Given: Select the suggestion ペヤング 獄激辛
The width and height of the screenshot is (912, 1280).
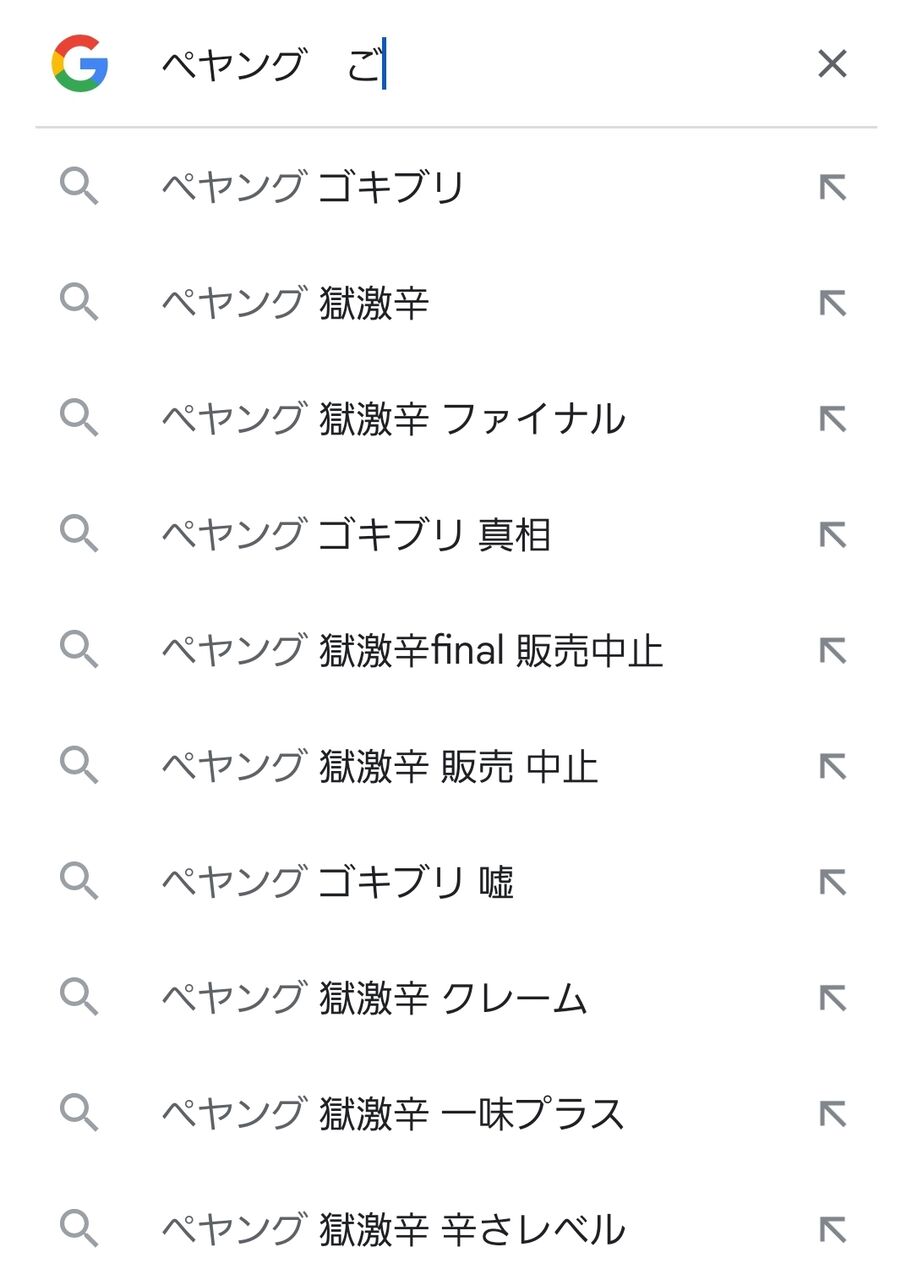Looking at the screenshot, I should [295, 303].
